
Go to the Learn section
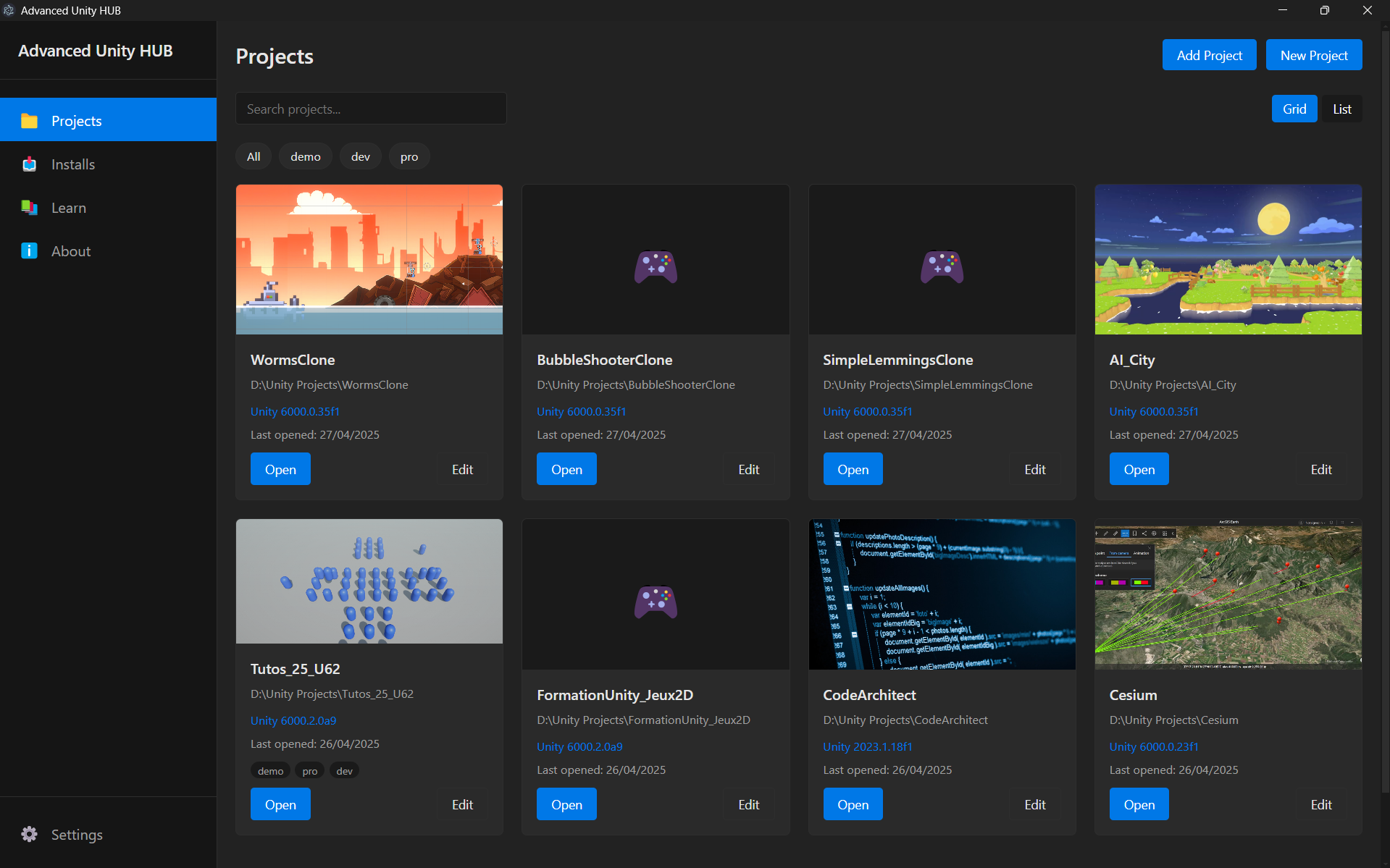pos(109,208)
